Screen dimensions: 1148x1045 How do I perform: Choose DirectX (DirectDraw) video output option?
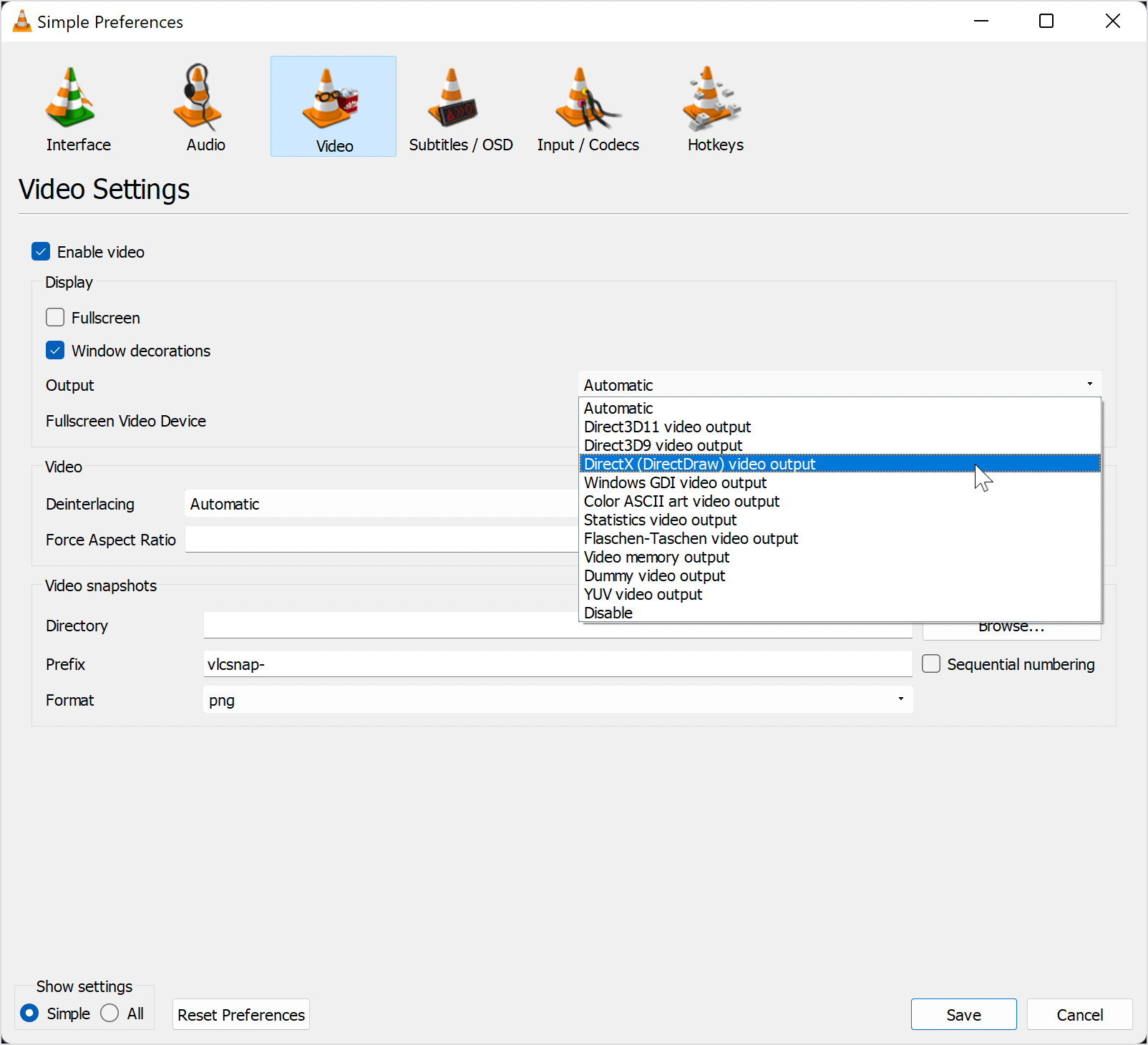840,464
